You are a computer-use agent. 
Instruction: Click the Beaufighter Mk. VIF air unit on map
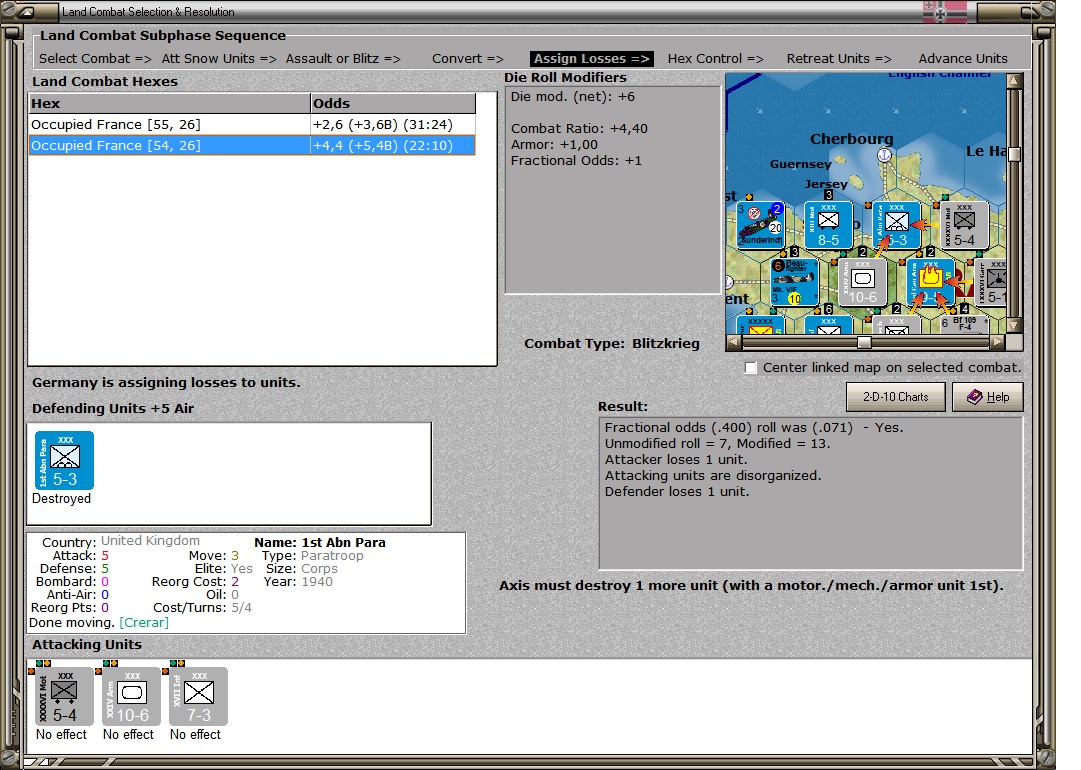tap(795, 282)
